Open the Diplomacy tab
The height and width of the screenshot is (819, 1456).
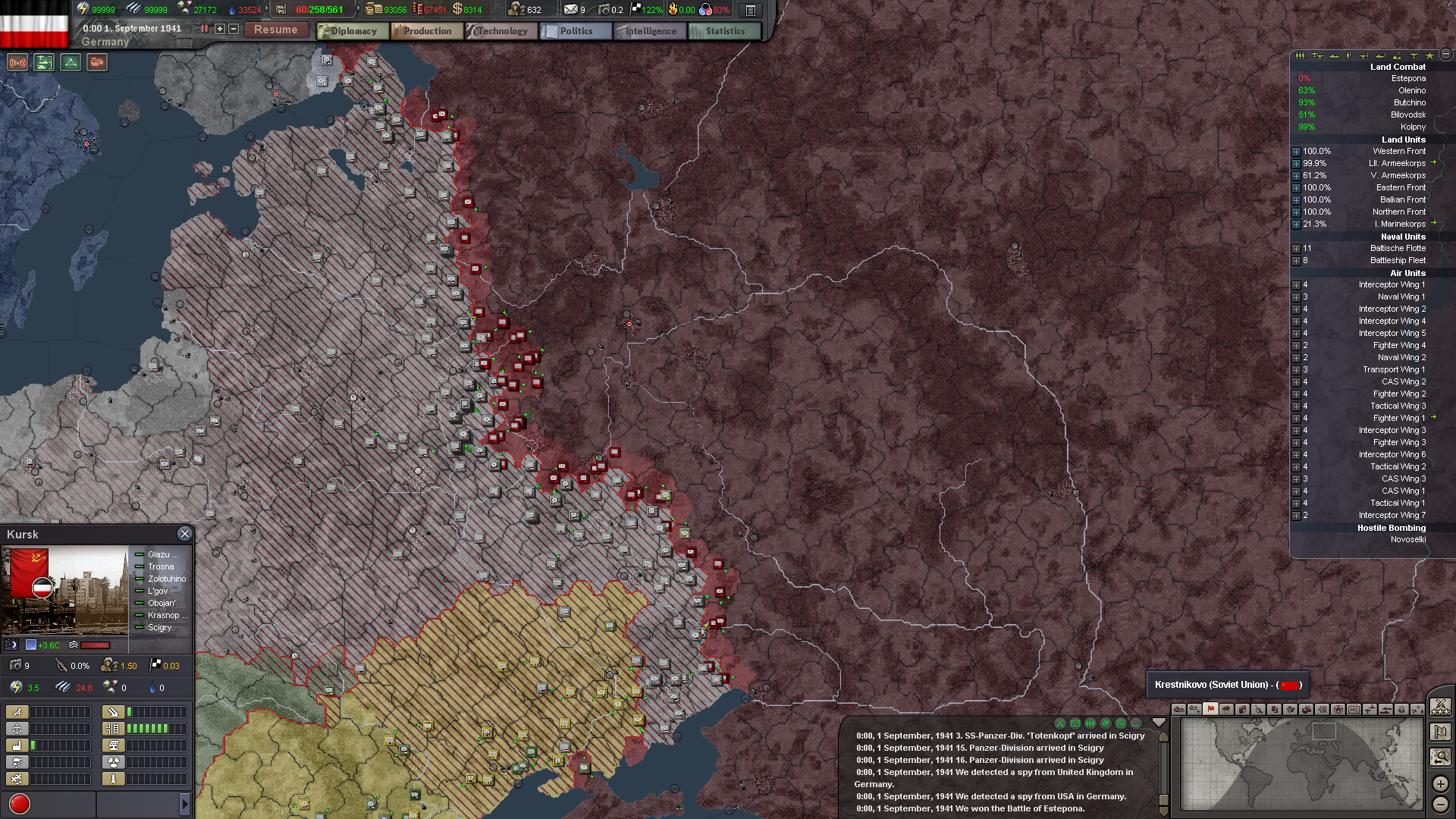[x=353, y=31]
